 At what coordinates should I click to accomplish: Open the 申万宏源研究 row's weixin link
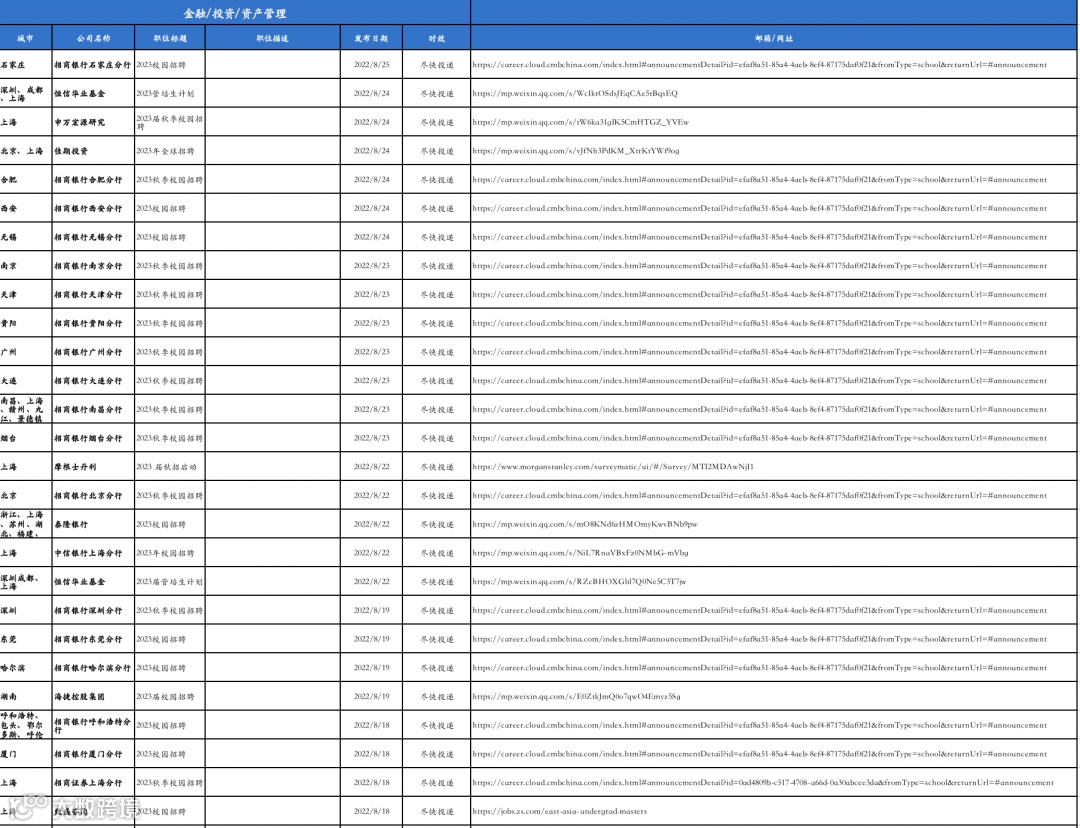[x=581, y=122]
